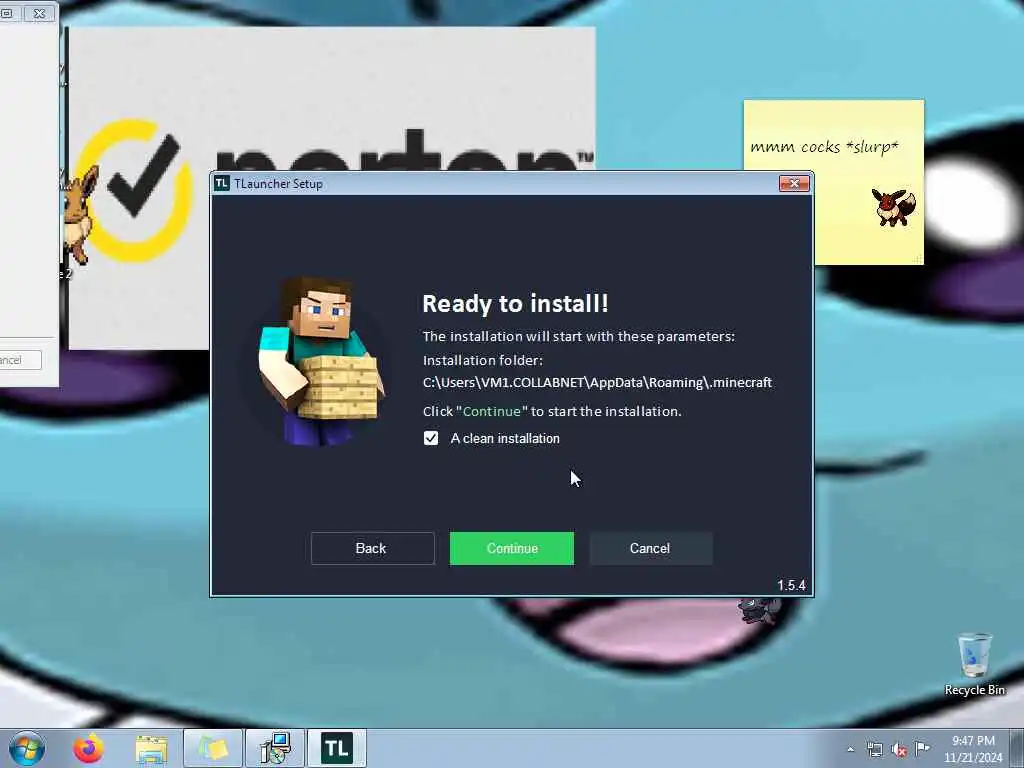This screenshot has height=768, width=1024.
Task: Show hidden system tray icons
Action: click(850, 749)
